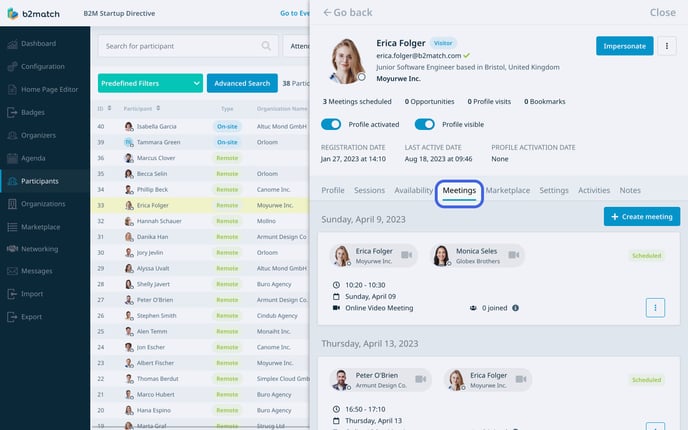Toggle the Profile visible switch
Screen dimensions: 688x430
[x=424, y=125]
